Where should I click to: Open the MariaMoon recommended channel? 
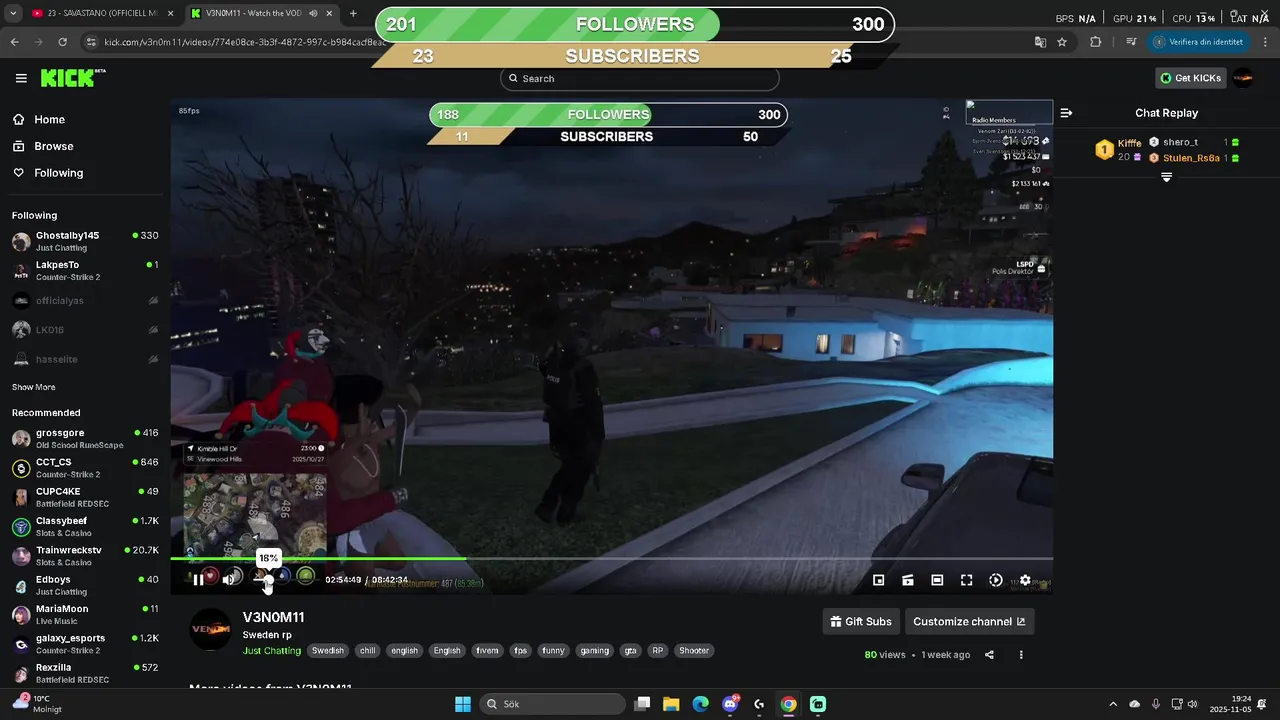click(x=85, y=614)
